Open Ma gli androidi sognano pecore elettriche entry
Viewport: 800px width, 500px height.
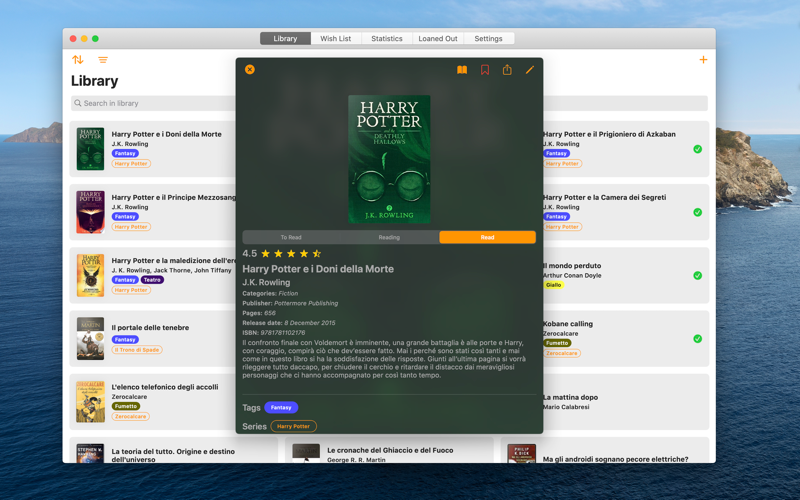(x=605, y=451)
